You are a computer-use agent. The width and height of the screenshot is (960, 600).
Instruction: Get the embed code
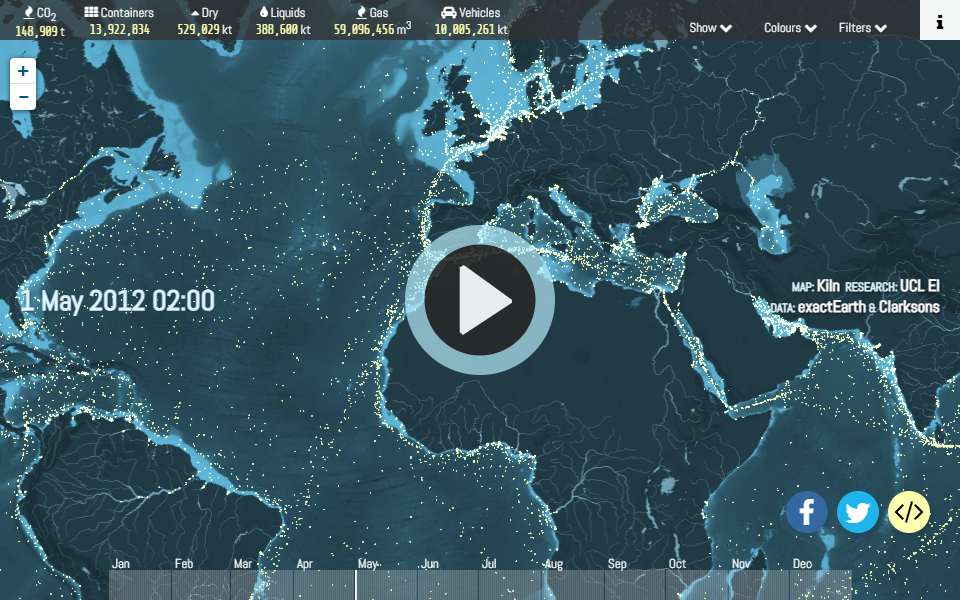[x=909, y=512]
